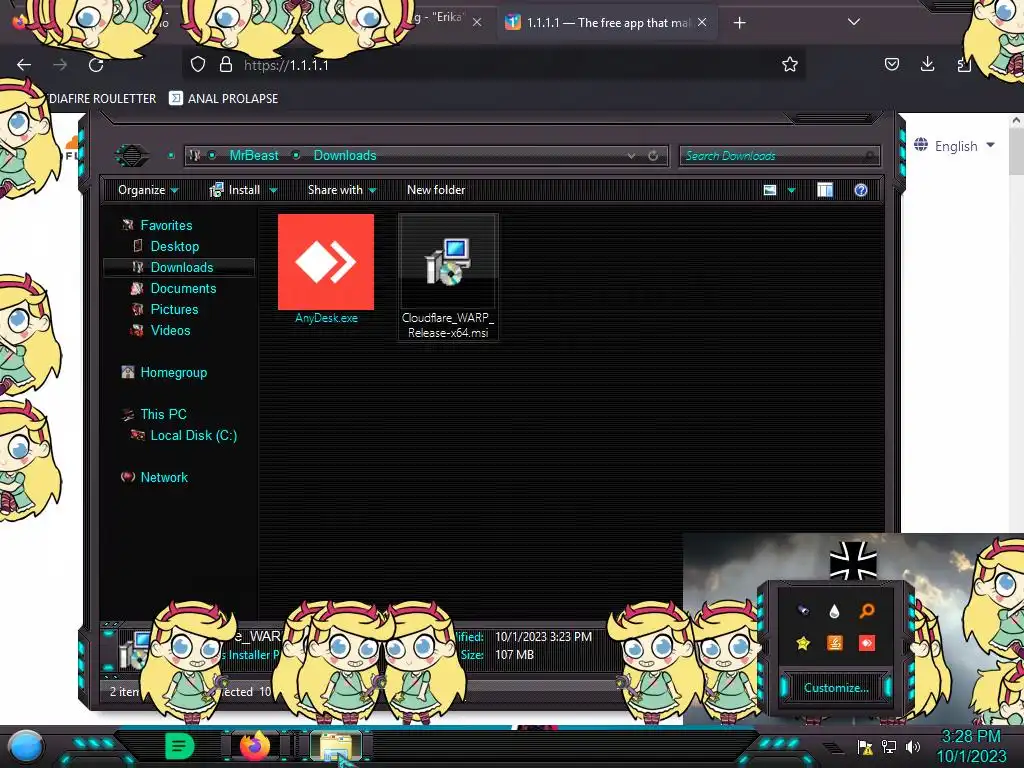This screenshot has width=1024, height=768.
Task: Click the yellow star tray icon
Action: (x=803, y=643)
